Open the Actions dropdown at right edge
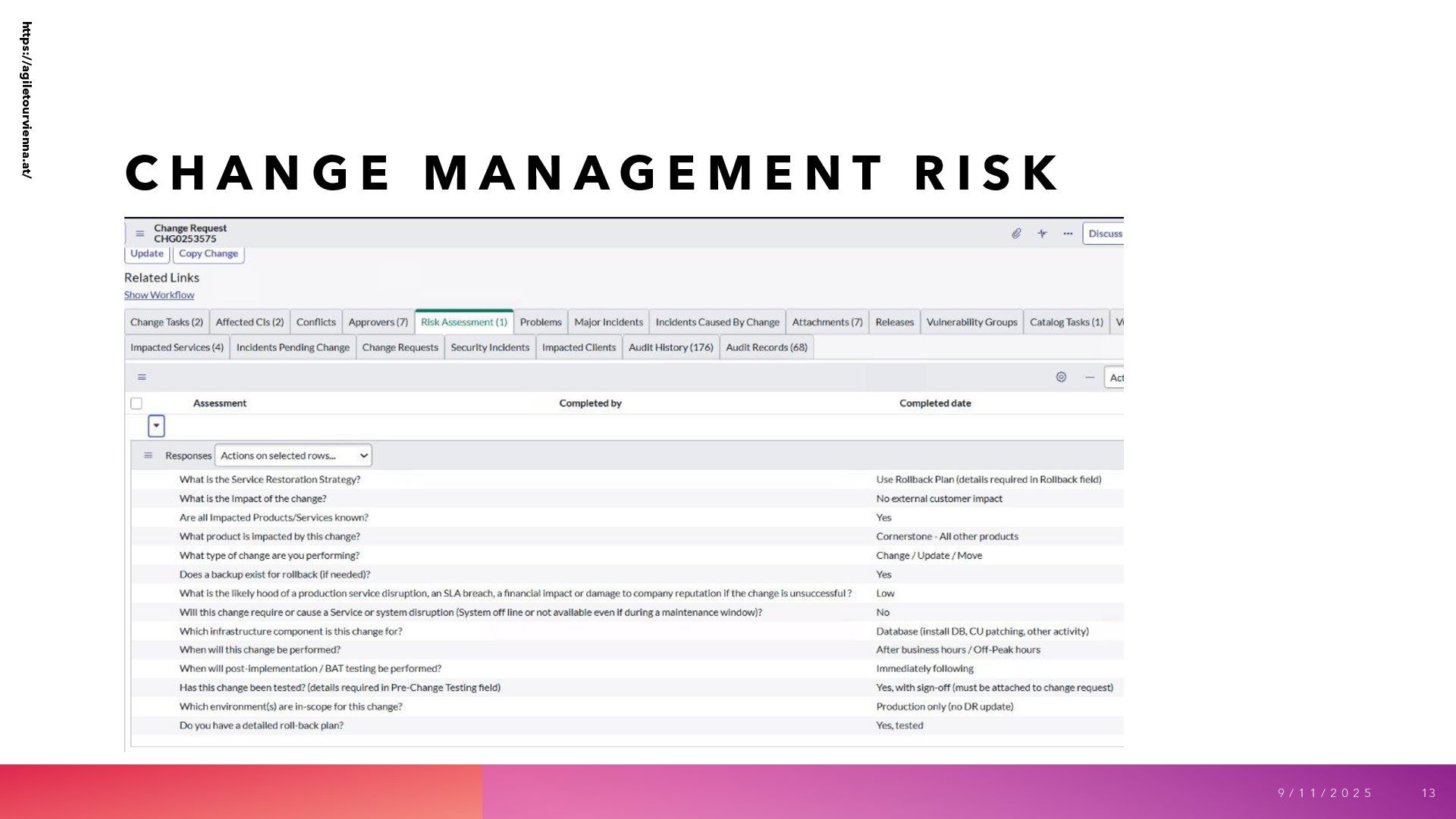1456x819 pixels. [x=1114, y=378]
